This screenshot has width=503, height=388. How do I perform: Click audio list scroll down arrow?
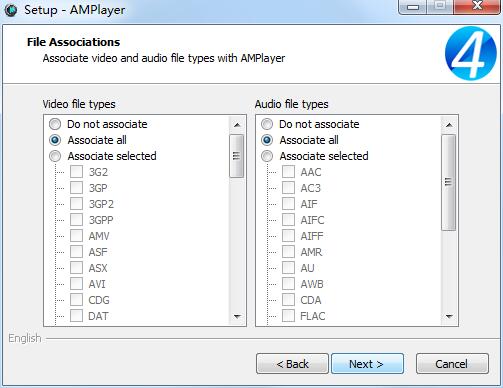pos(449,316)
